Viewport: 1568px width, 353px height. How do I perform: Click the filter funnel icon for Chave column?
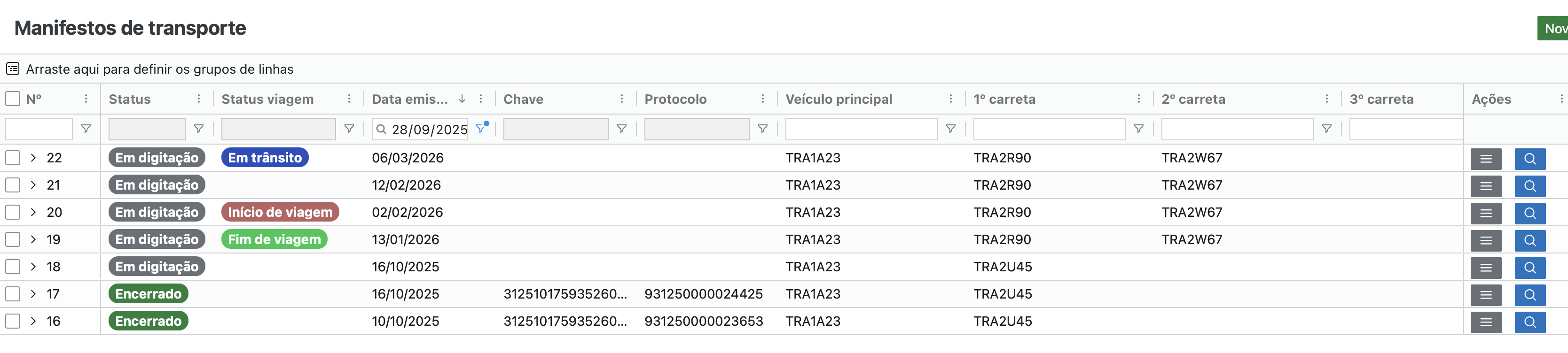point(621,129)
